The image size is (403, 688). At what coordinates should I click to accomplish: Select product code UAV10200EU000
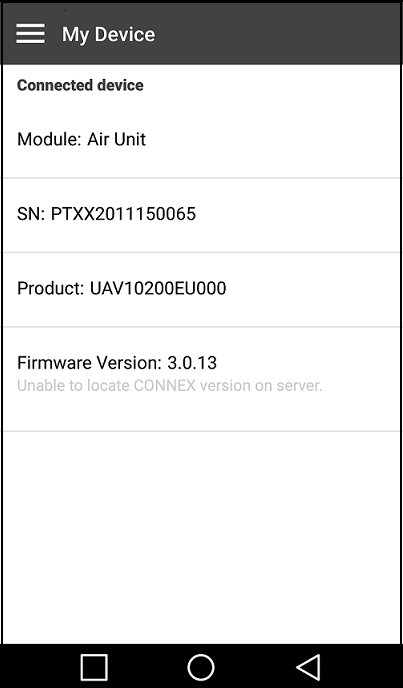pyautogui.click(x=158, y=288)
